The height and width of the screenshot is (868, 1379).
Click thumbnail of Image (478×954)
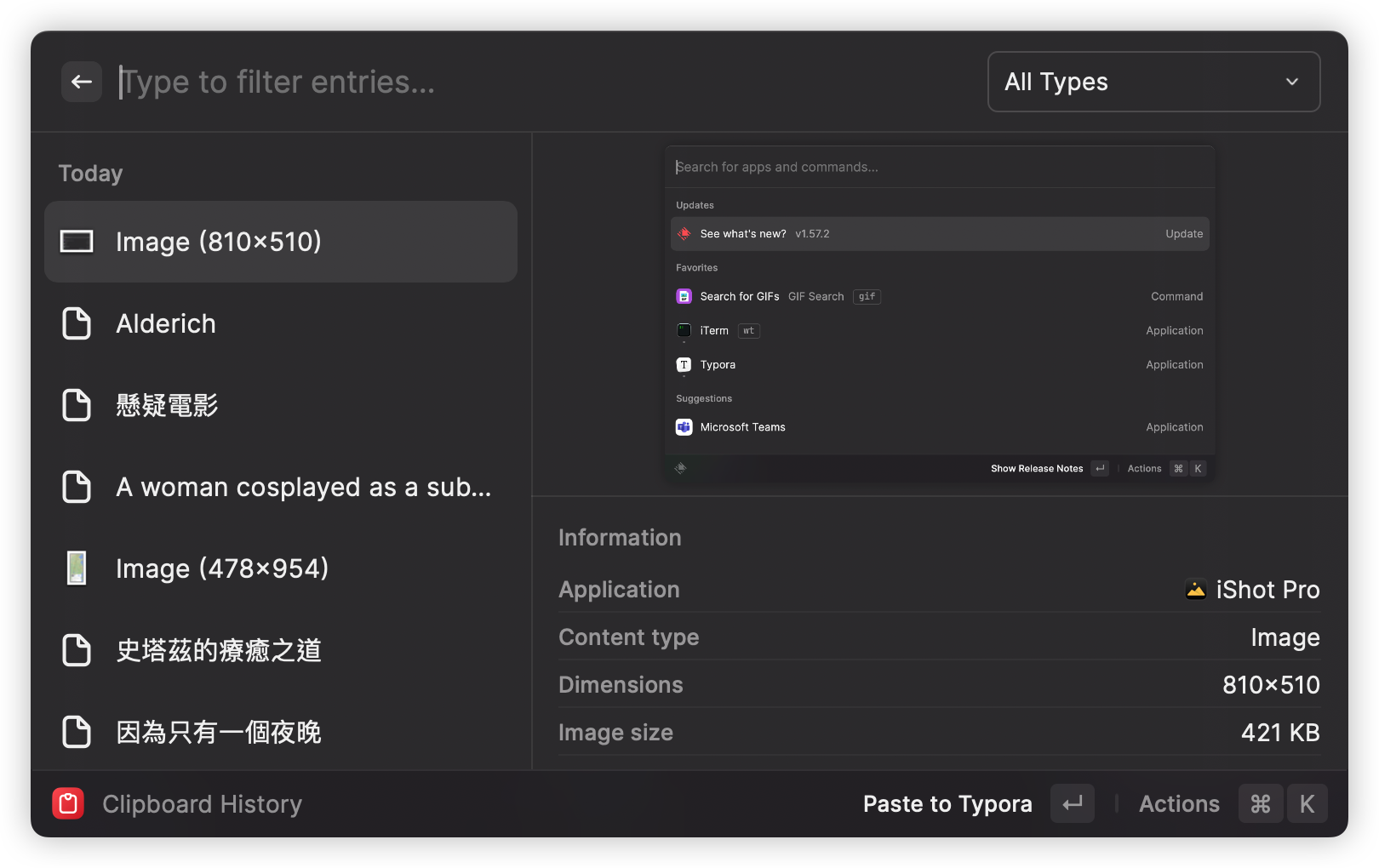tap(77, 568)
